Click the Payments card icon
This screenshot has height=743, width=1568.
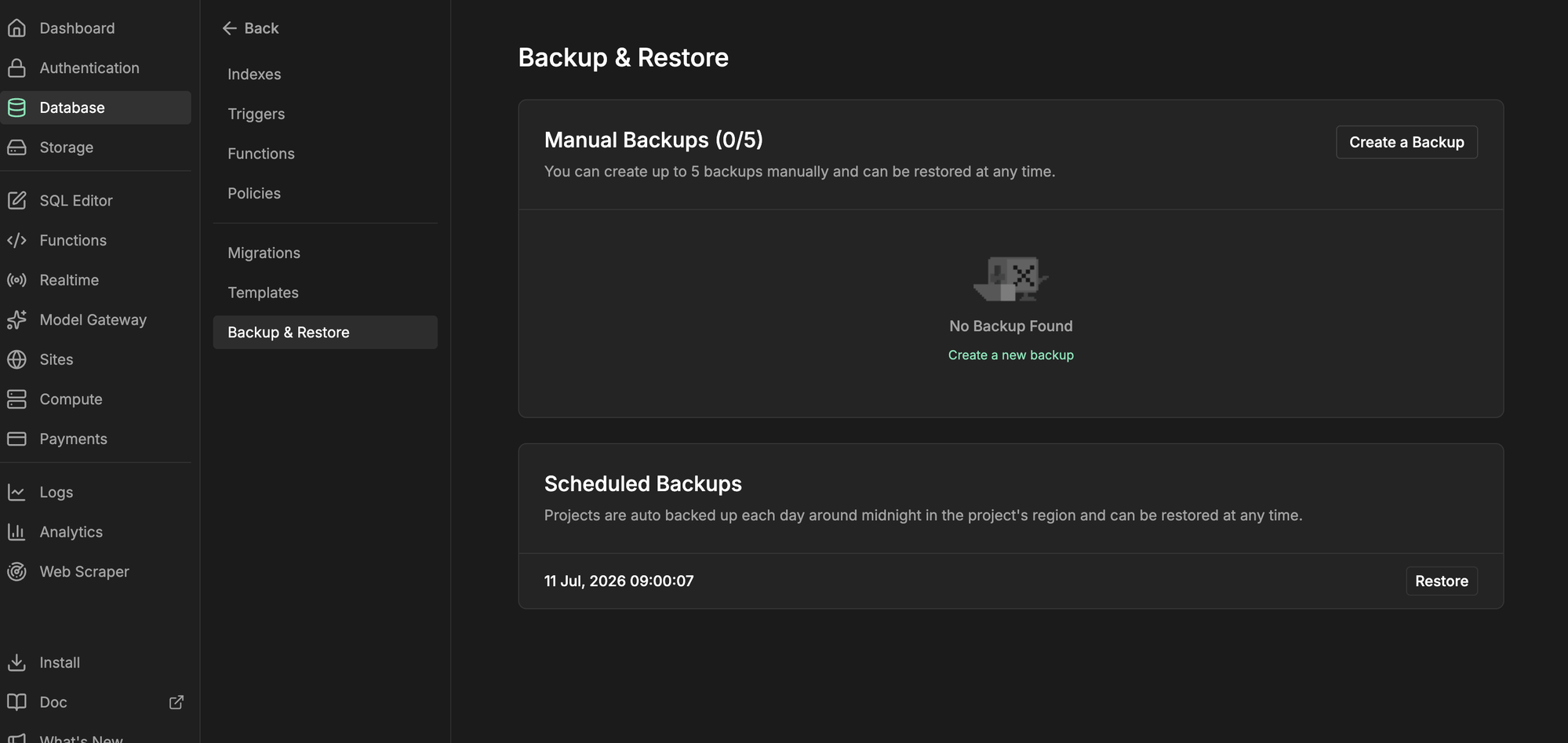click(16, 439)
